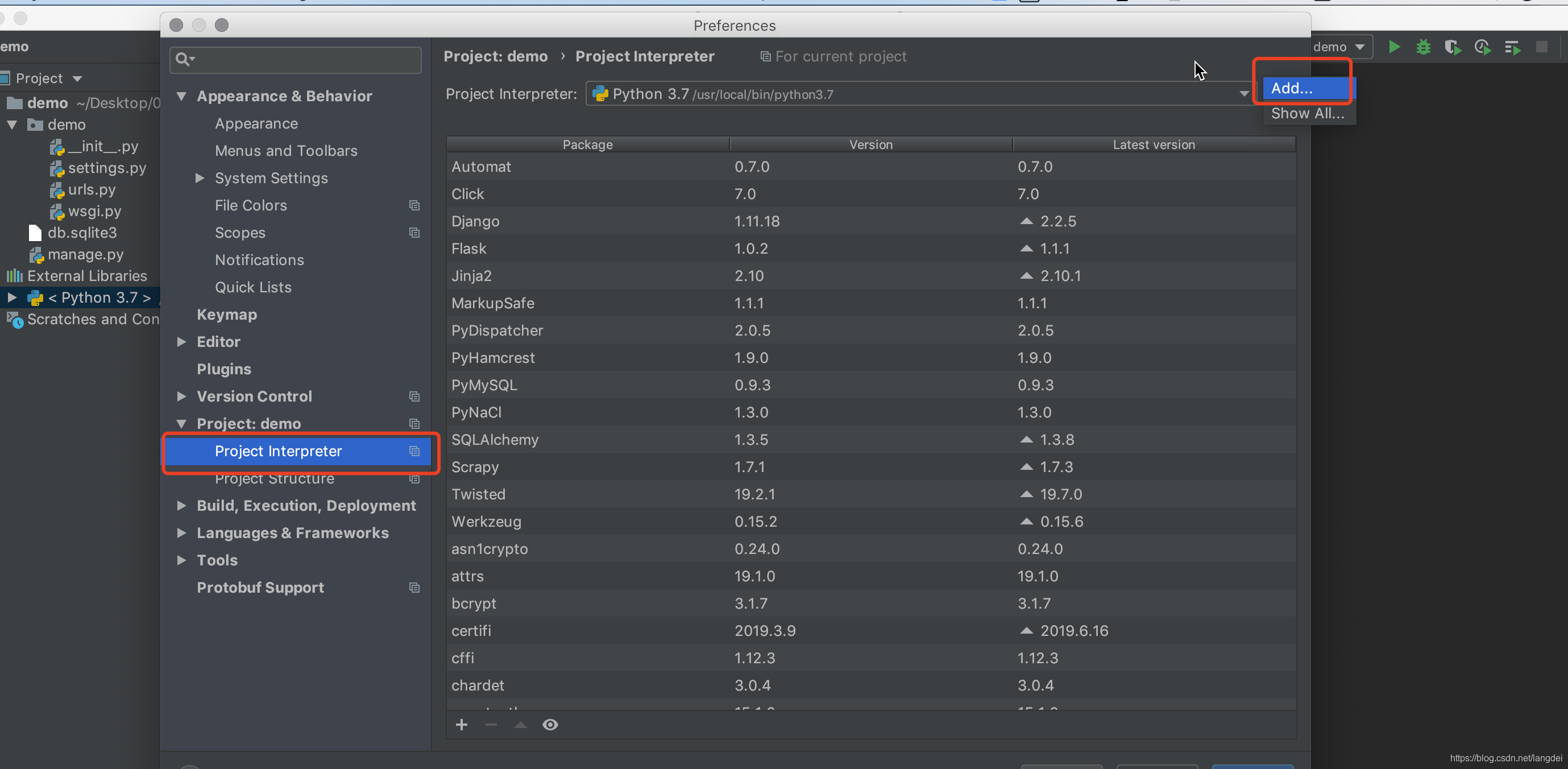The image size is (1568, 769).
Task: Open __init__.py in the project tree
Action: pos(103,147)
